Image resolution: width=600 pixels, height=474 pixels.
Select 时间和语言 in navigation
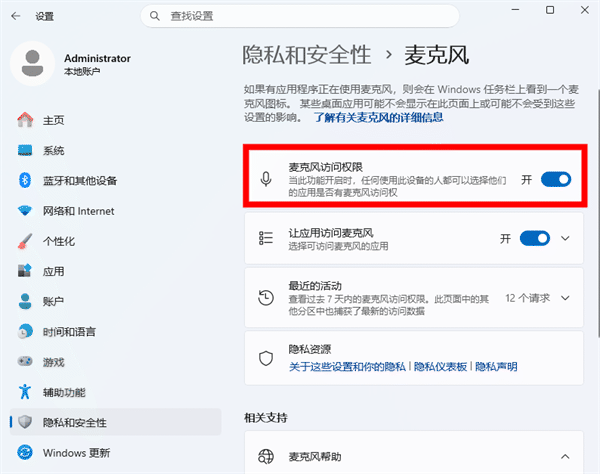point(116,332)
